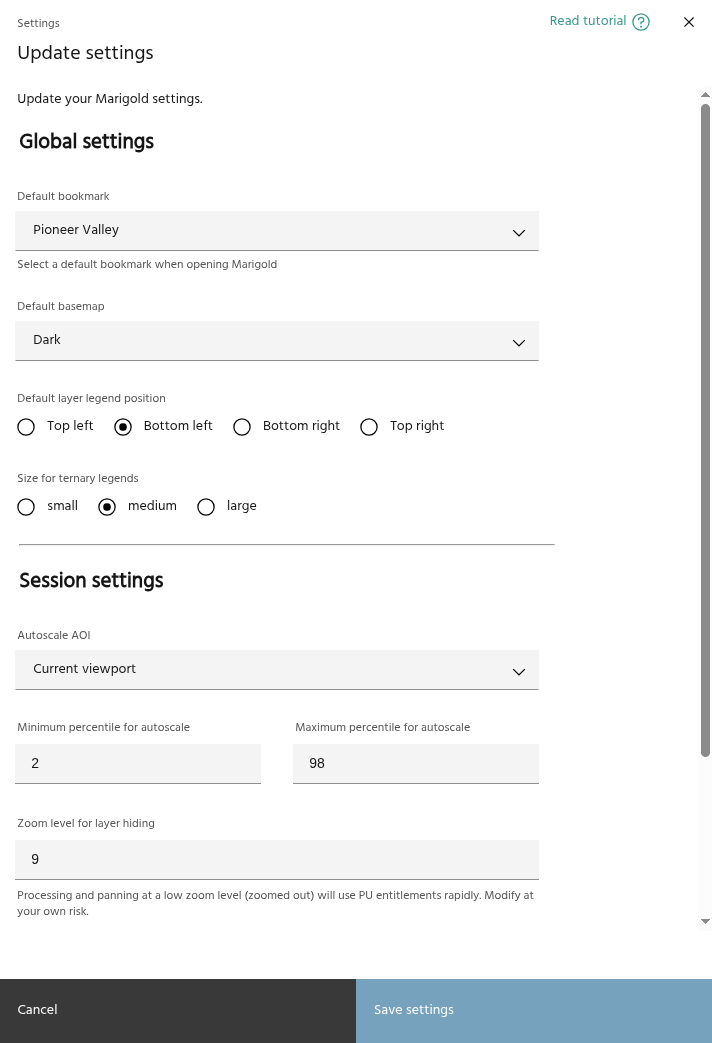Click the scrollbar down arrow

click(705, 921)
